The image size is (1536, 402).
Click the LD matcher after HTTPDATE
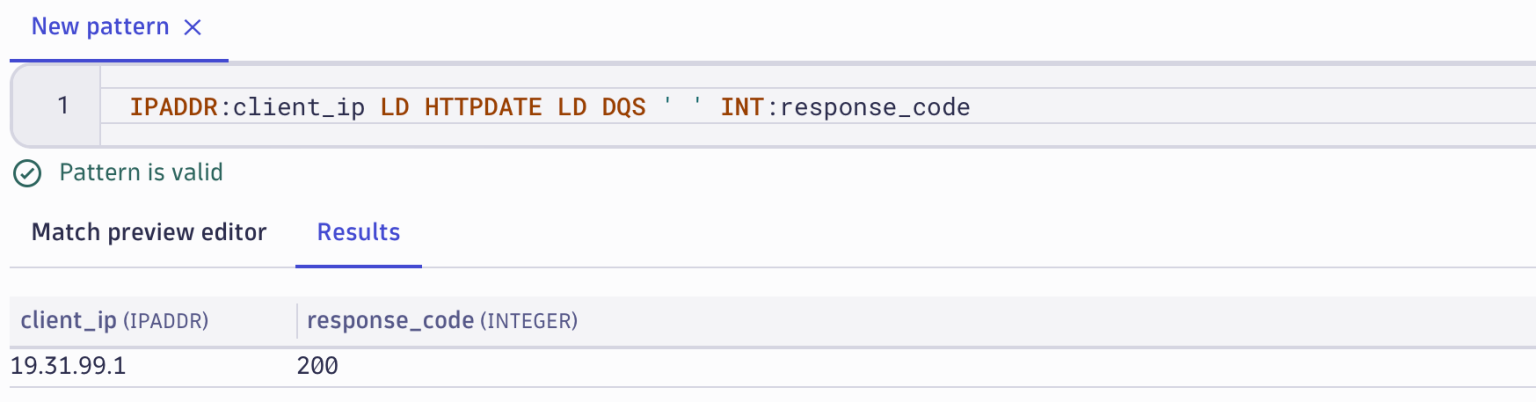pos(573,106)
